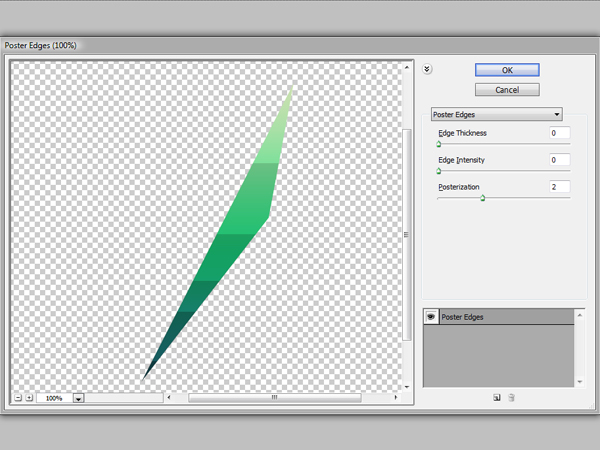The image size is (600, 450).
Task: Click the preview scroll-left arrow
Action: click(x=169, y=398)
